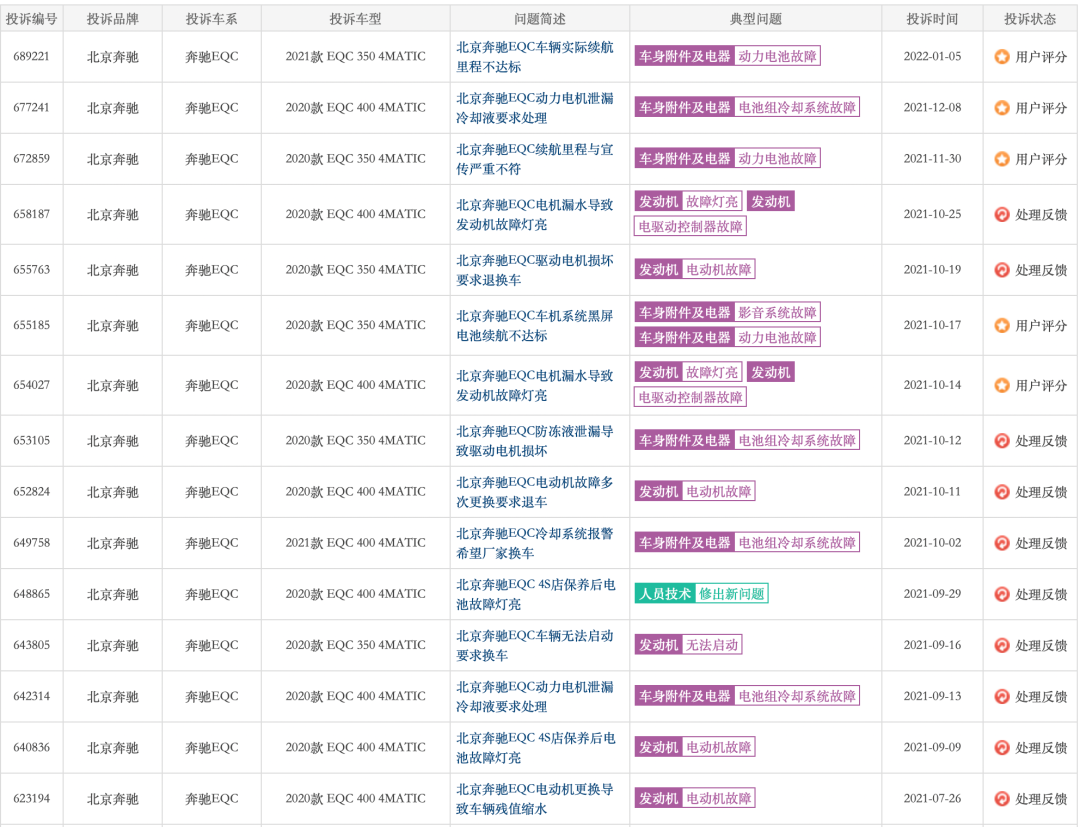Click the 处理反馈 red icon in row 623194
Image resolution: width=1080 pixels, height=827 pixels.
pyautogui.click(x=1002, y=799)
